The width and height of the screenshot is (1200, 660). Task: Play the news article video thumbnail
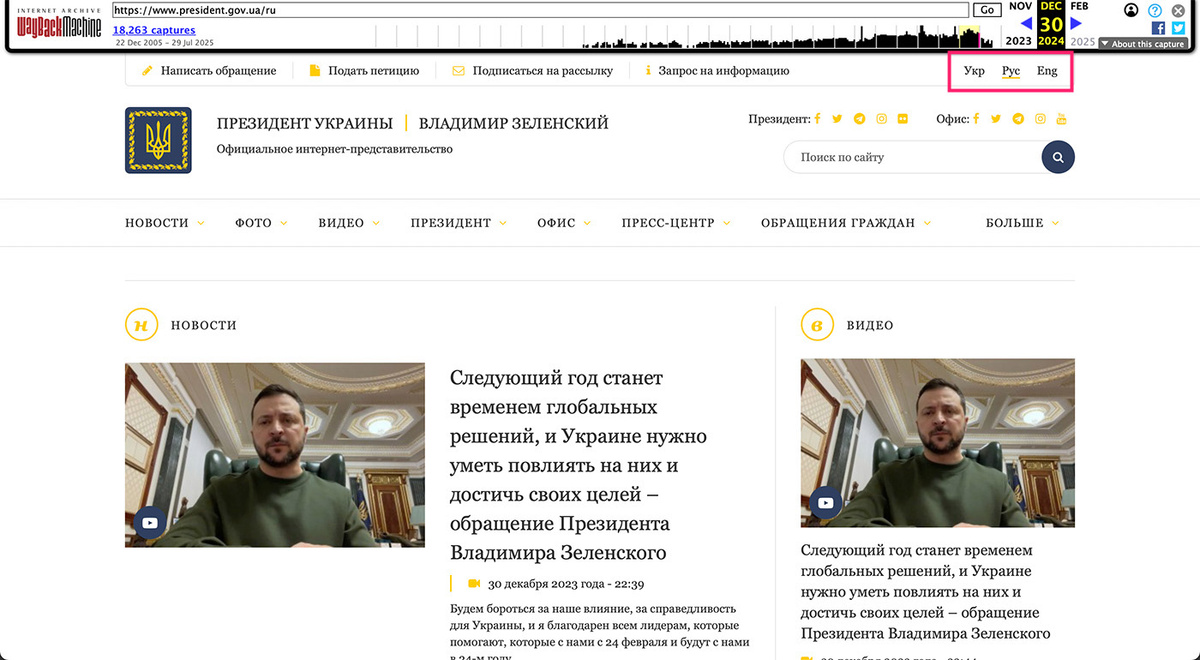click(x=148, y=522)
